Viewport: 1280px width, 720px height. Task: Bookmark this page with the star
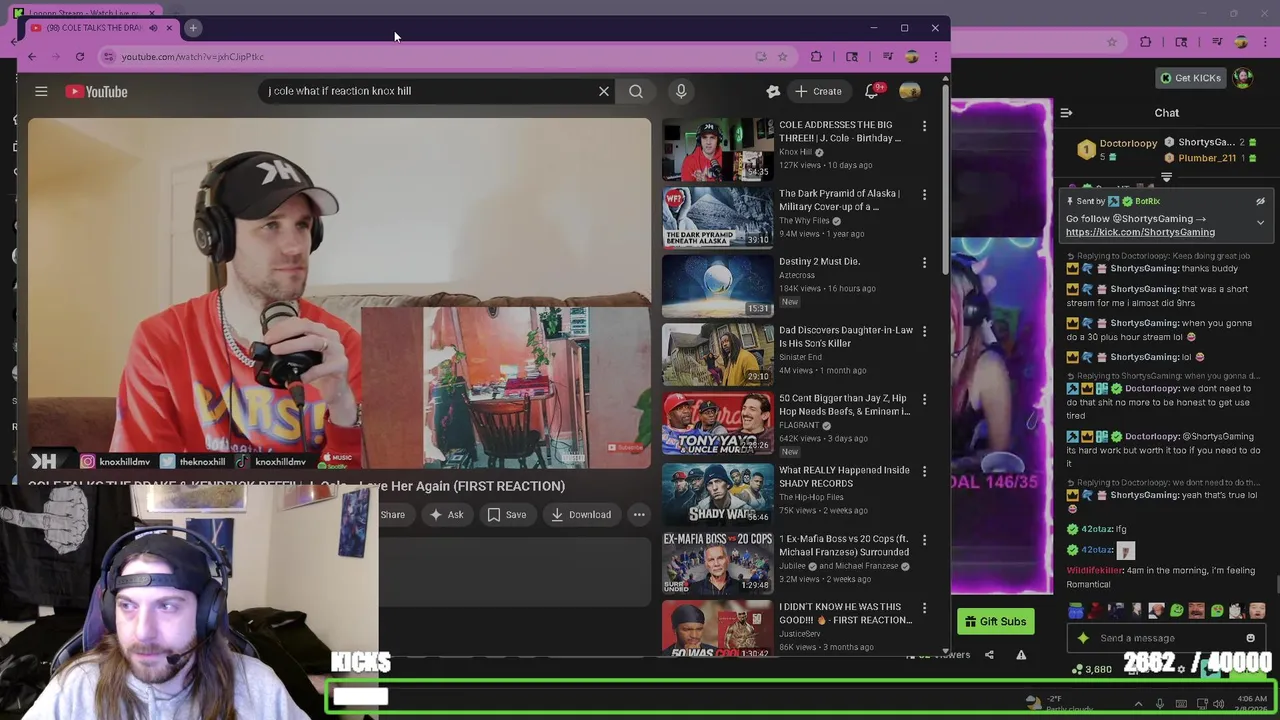[x=783, y=57]
